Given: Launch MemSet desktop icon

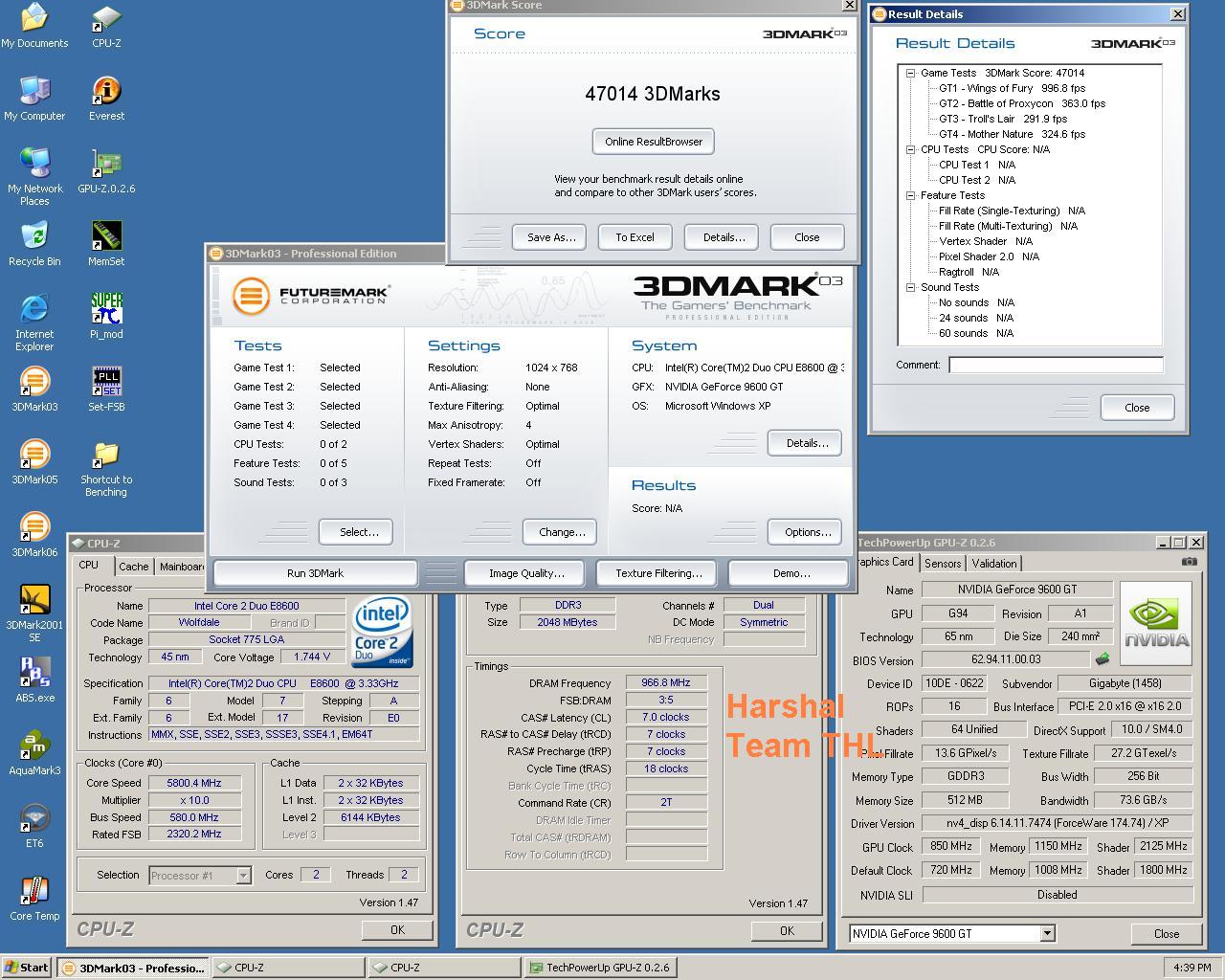Looking at the screenshot, I should coord(106,244).
